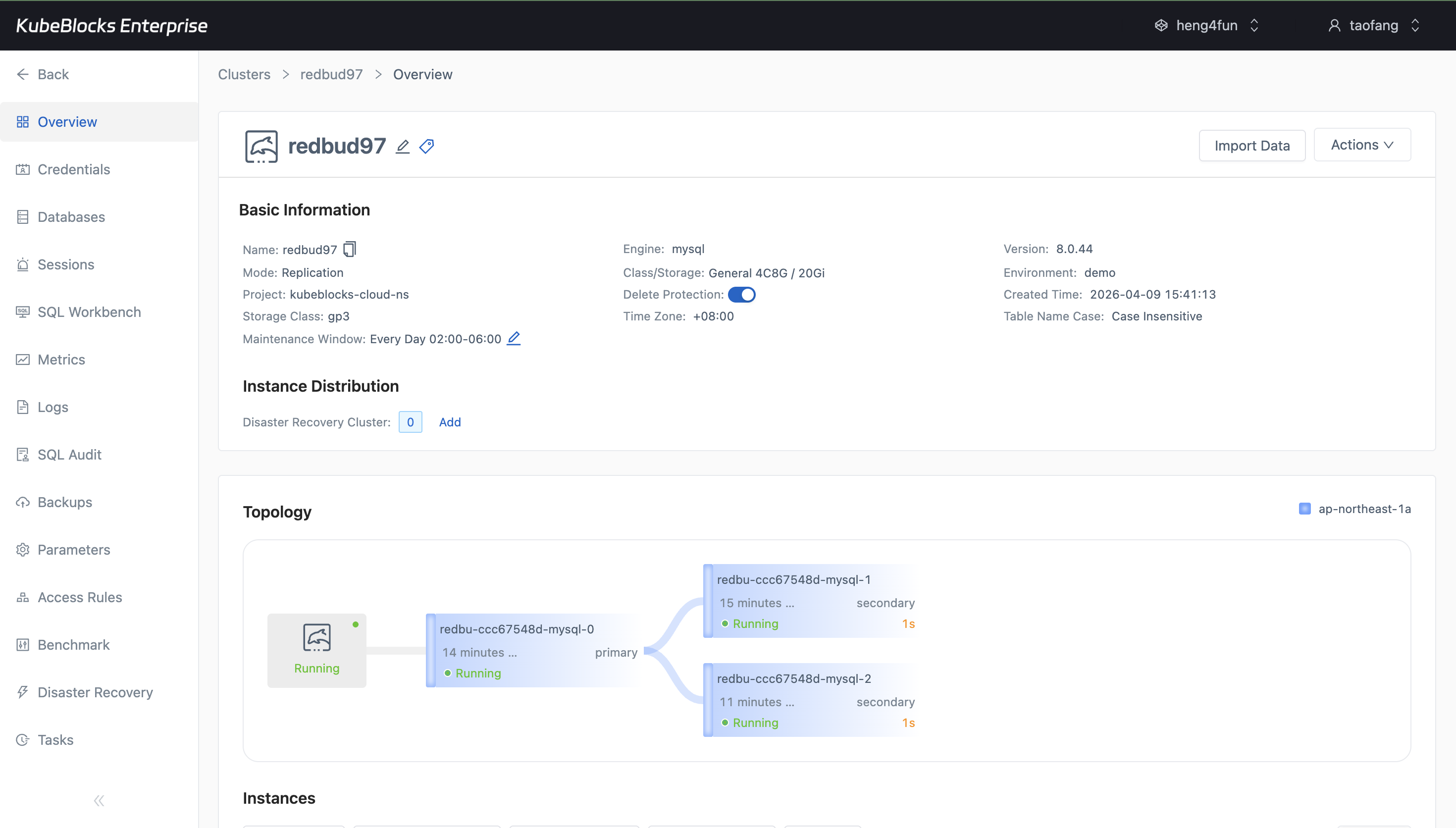Add a Disaster Recovery Cluster

coord(450,422)
